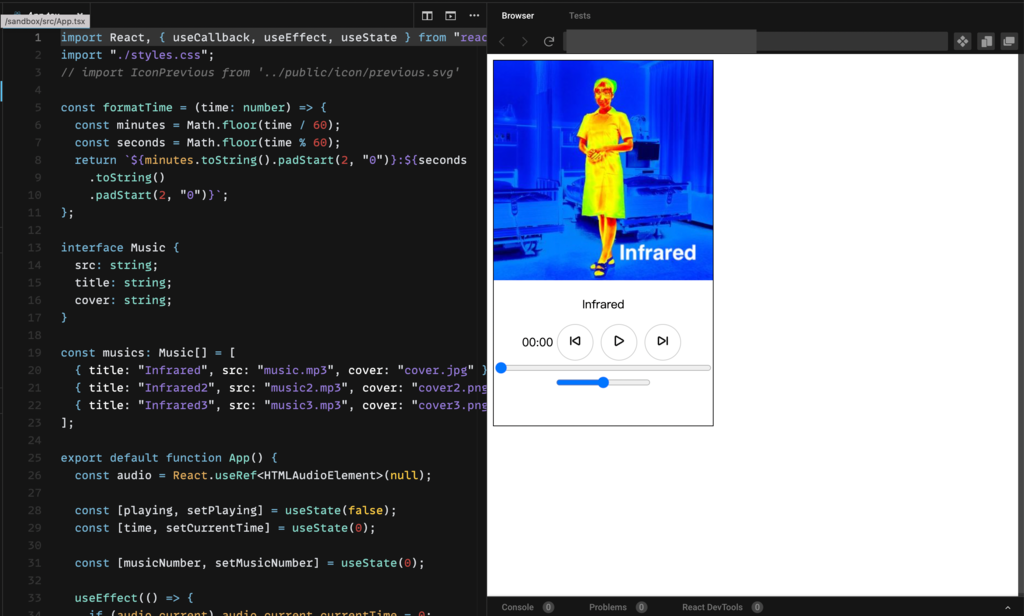Open the editor more options ellipsis

pyautogui.click(x=472, y=16)
